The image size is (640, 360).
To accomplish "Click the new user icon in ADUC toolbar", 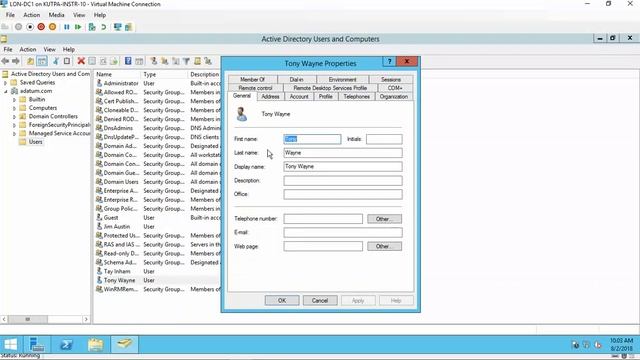I will click(153, 61).
